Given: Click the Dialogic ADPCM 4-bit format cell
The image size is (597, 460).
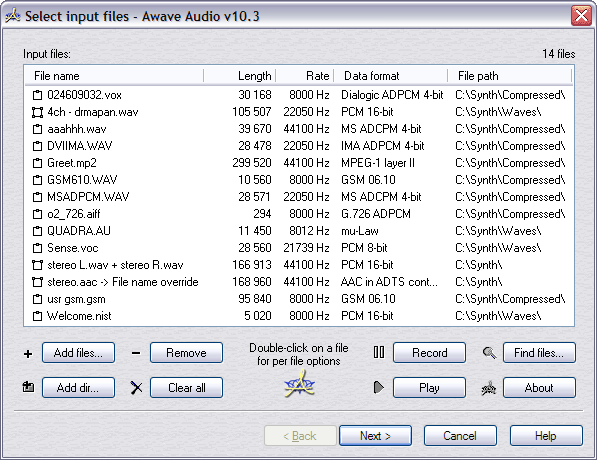Looking at the screenshot, I should click(x=392, y=95).
